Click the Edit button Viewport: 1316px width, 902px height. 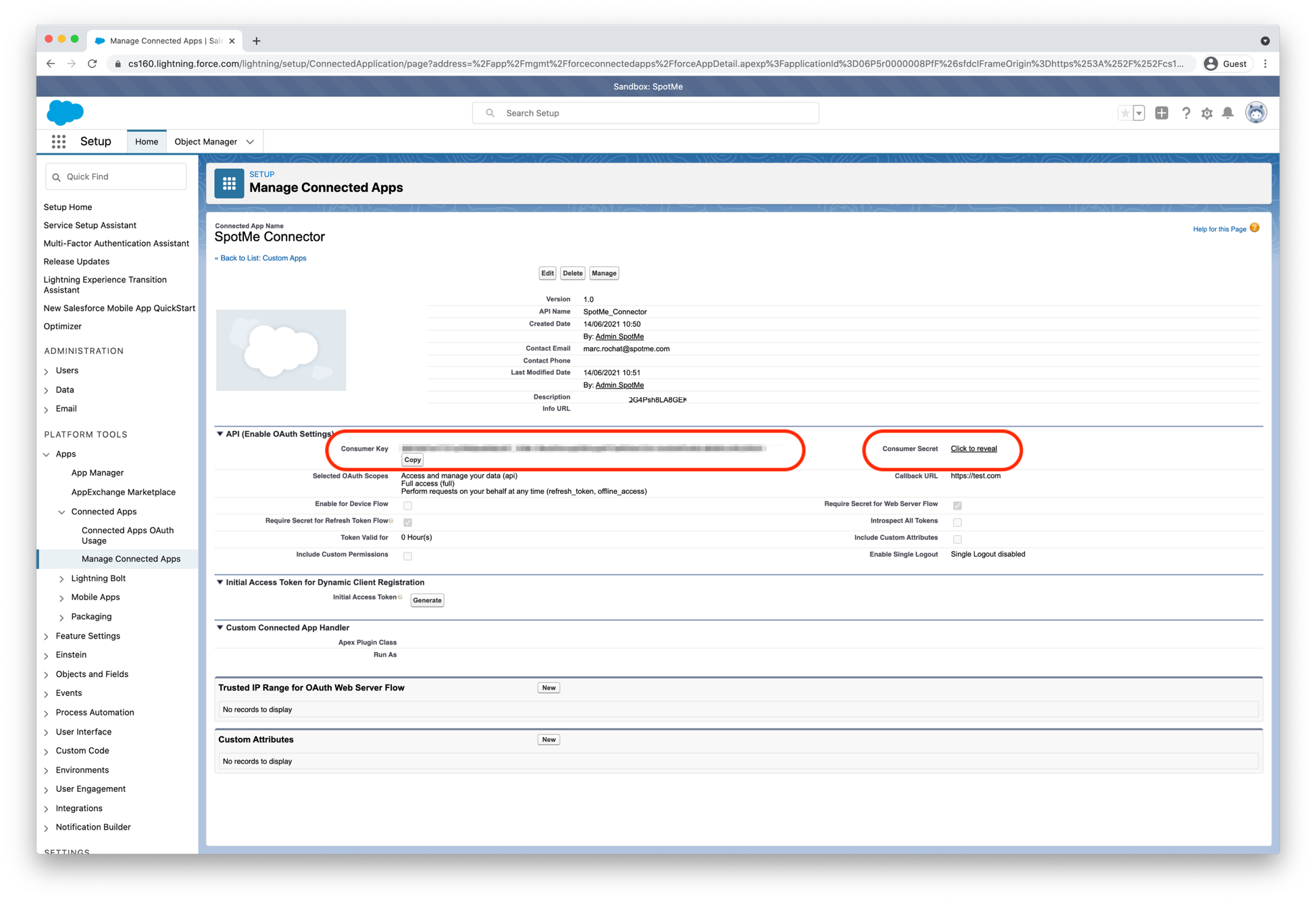coord(547,273)
